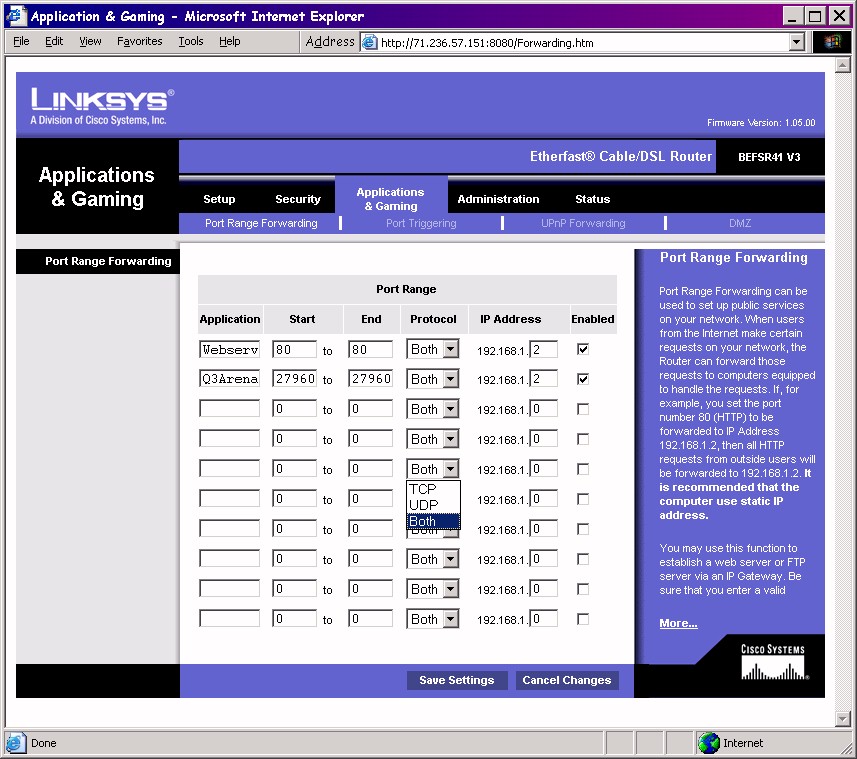Screen dimensions: 857x759
Task: Click the Q3Arena application name field
Action: [x=230, y=379]
